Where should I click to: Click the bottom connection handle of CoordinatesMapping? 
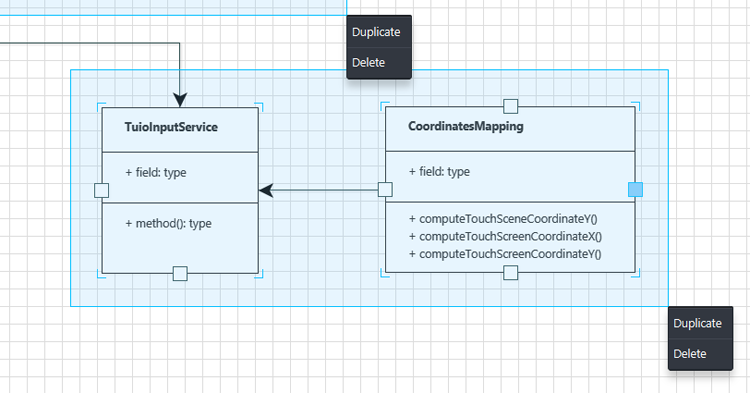pyautogui.click(x=510, y=273)
